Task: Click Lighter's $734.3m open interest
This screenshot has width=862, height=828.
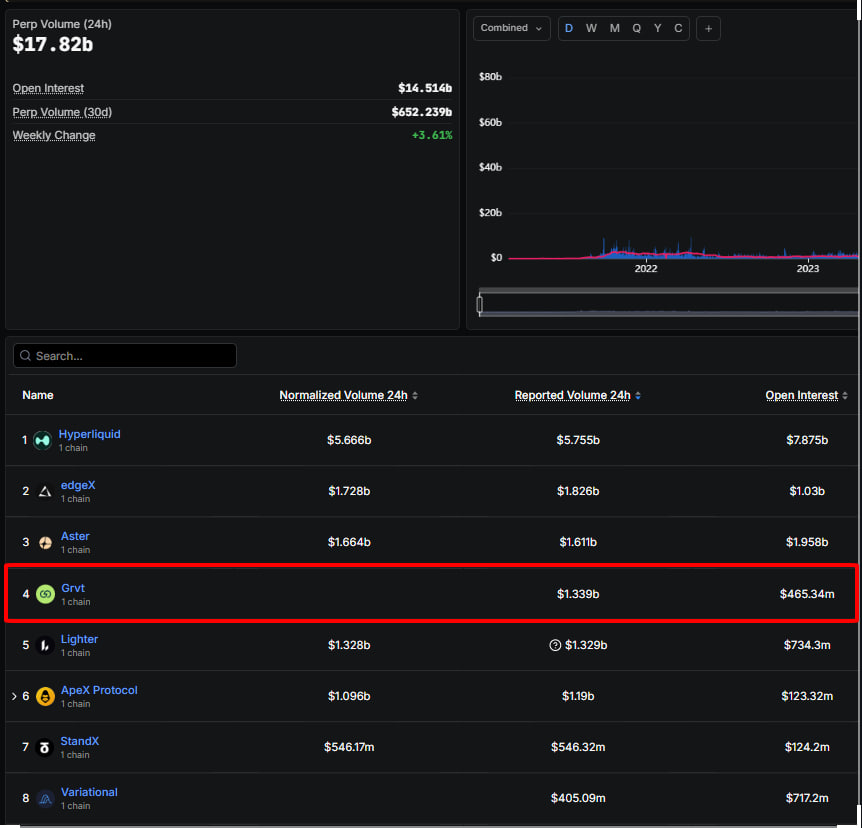Action: (x=807, y=645)
